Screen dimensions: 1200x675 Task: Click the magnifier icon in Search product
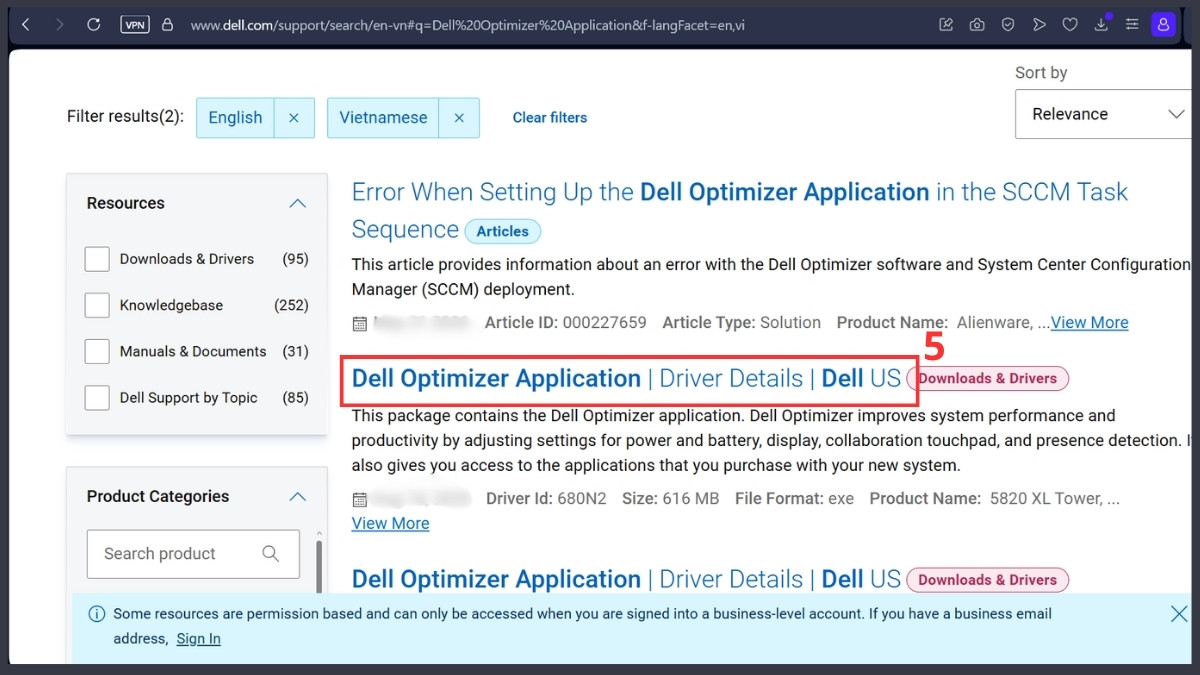[x=270, y=553]
